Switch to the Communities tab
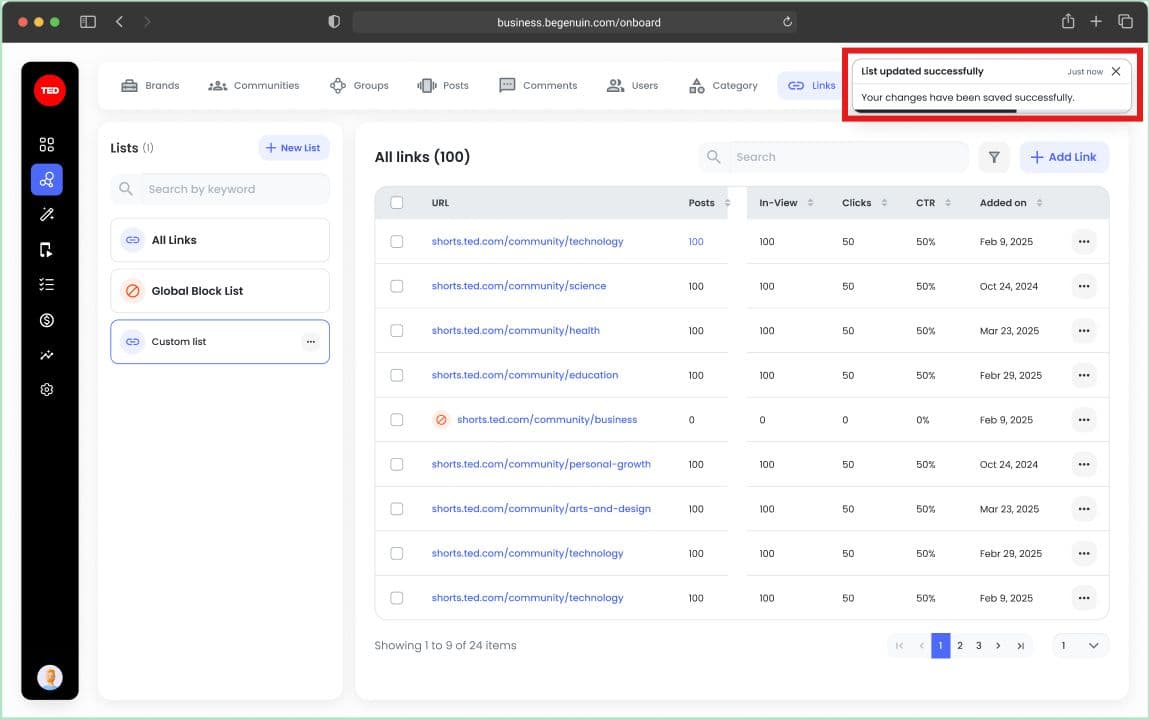The image size is (1149, 719). (254, 86)
